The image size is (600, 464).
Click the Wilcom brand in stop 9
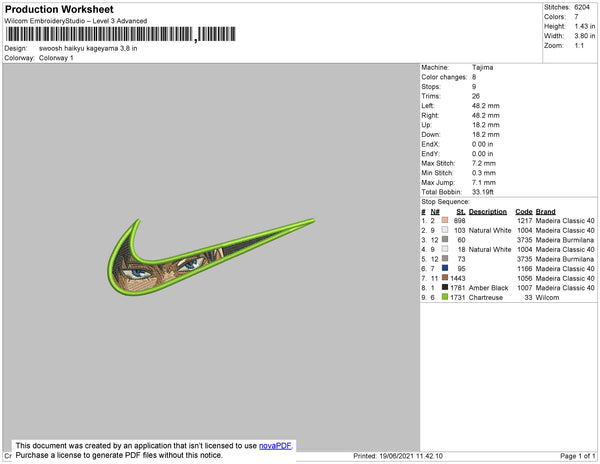click(547, 297)
